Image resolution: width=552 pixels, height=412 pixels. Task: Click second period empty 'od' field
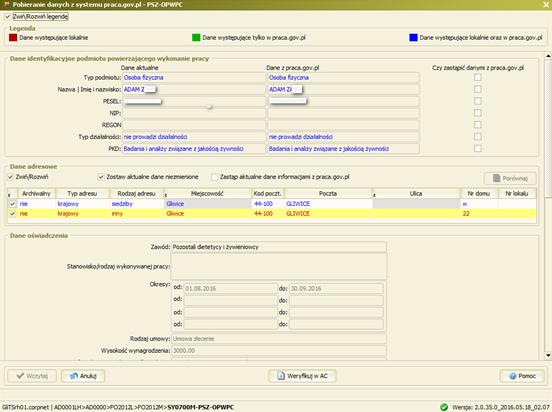point(230,300)
